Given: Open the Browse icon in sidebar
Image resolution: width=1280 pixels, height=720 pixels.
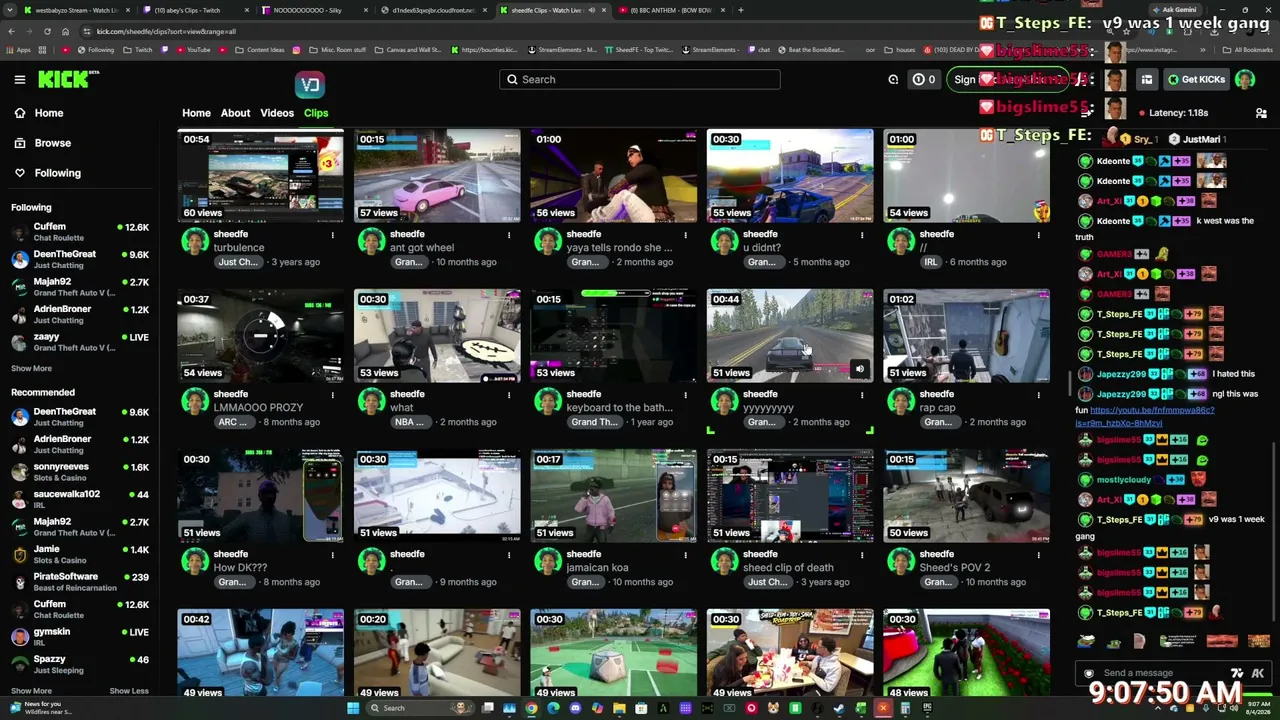Looking at the screenshot, I should (x=19, y=143).
